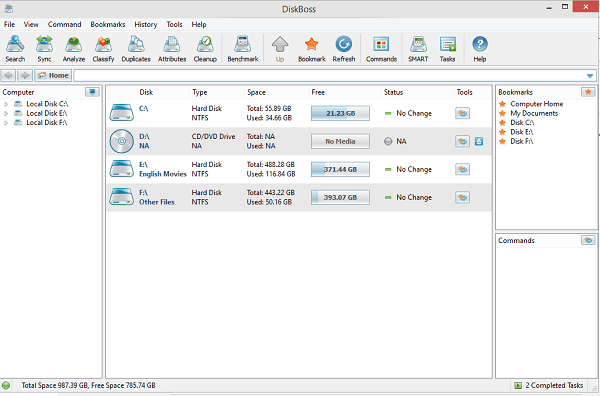Click the 371.44 GB free space bar
This screenshot has width=600, height=396.
coord(340,169)
